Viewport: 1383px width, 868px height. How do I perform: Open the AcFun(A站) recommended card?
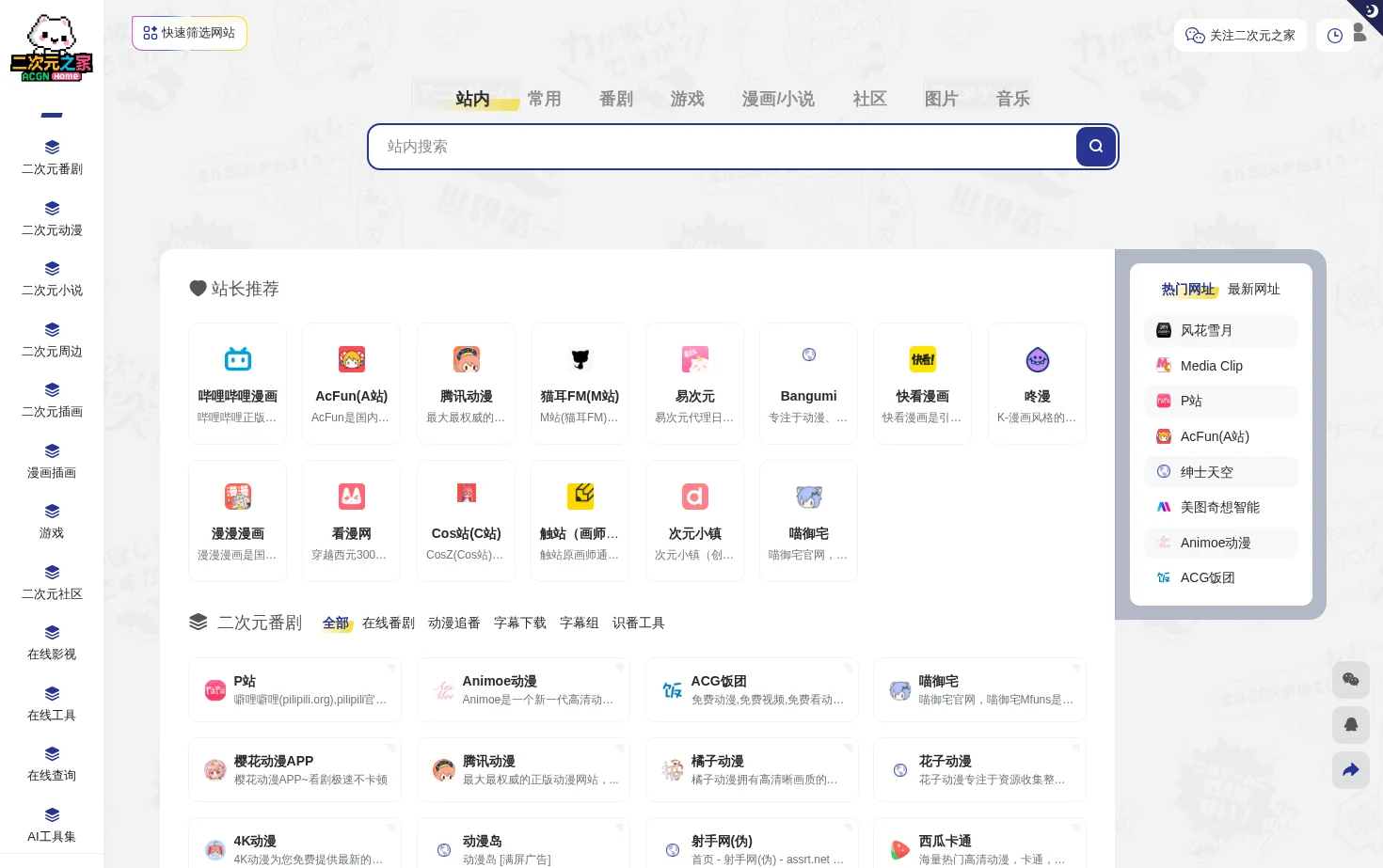tap(352, 384)
